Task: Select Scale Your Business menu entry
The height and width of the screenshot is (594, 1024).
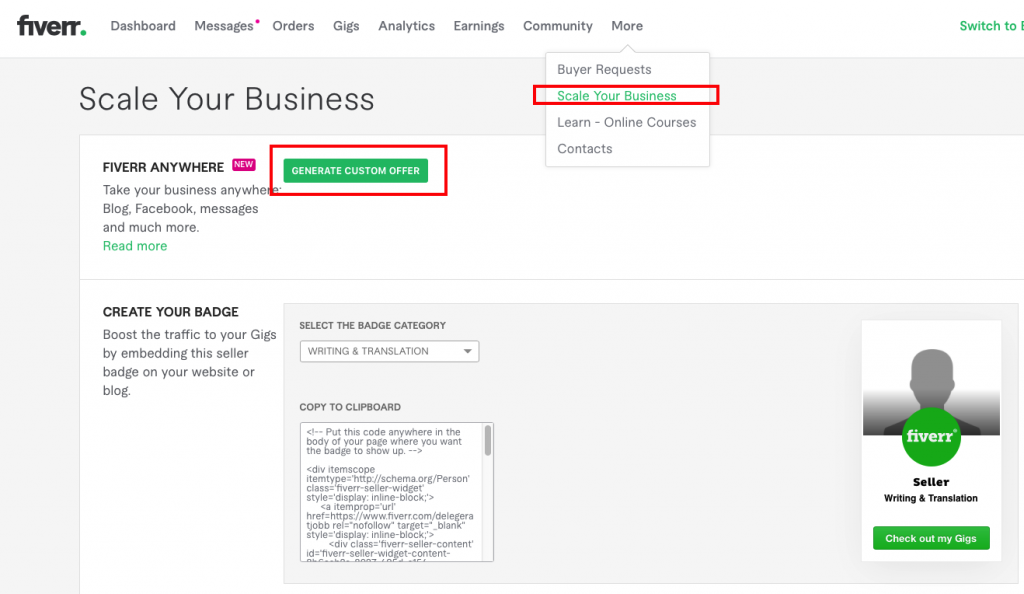Action: click(x=616, y=96)
